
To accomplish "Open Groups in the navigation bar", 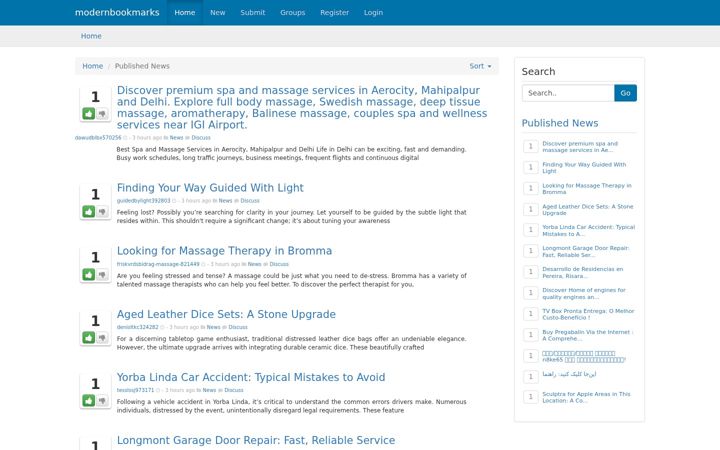I will point(292,12).
